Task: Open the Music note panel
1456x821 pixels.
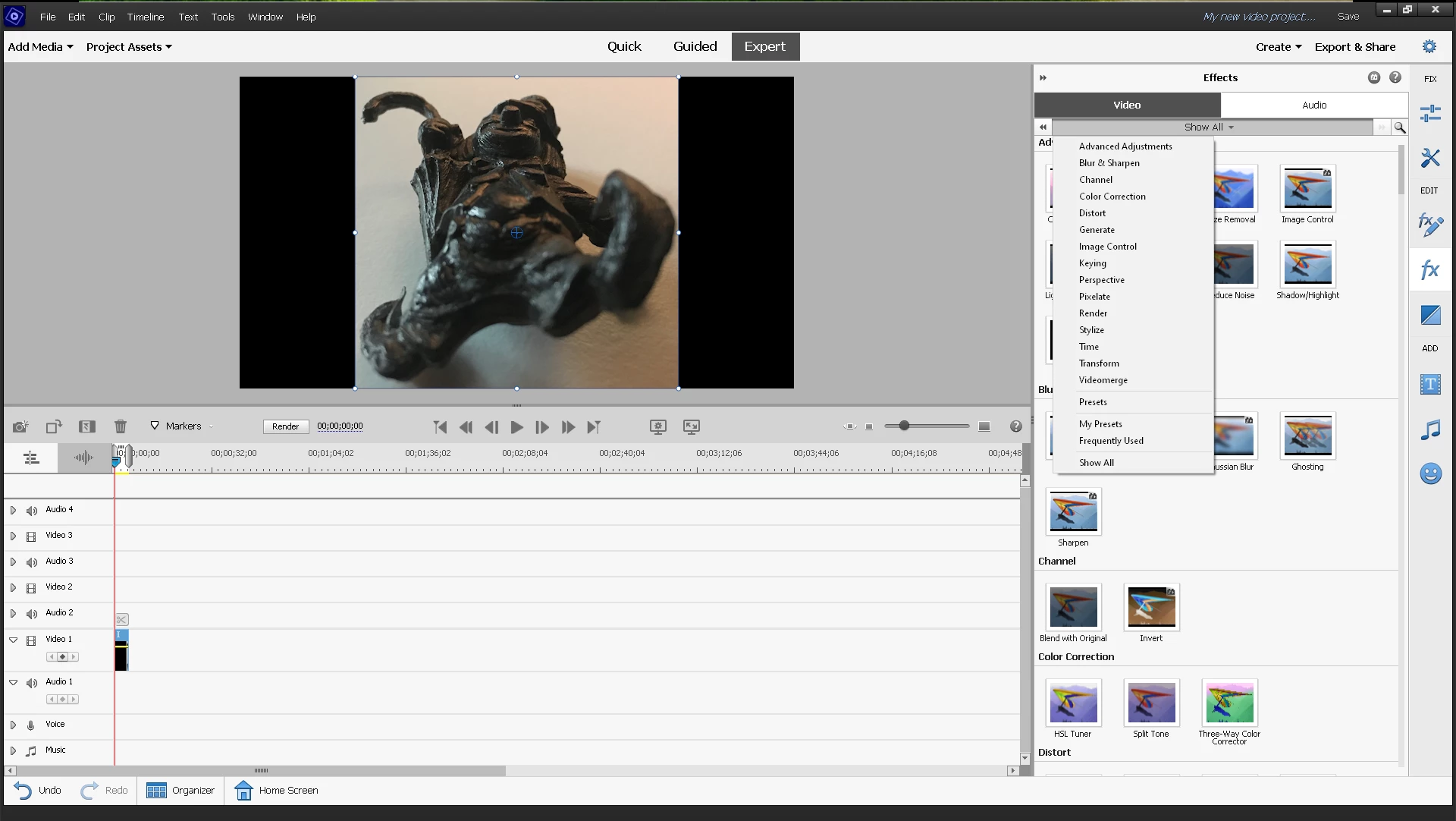Action: (x=1430, y=430)
